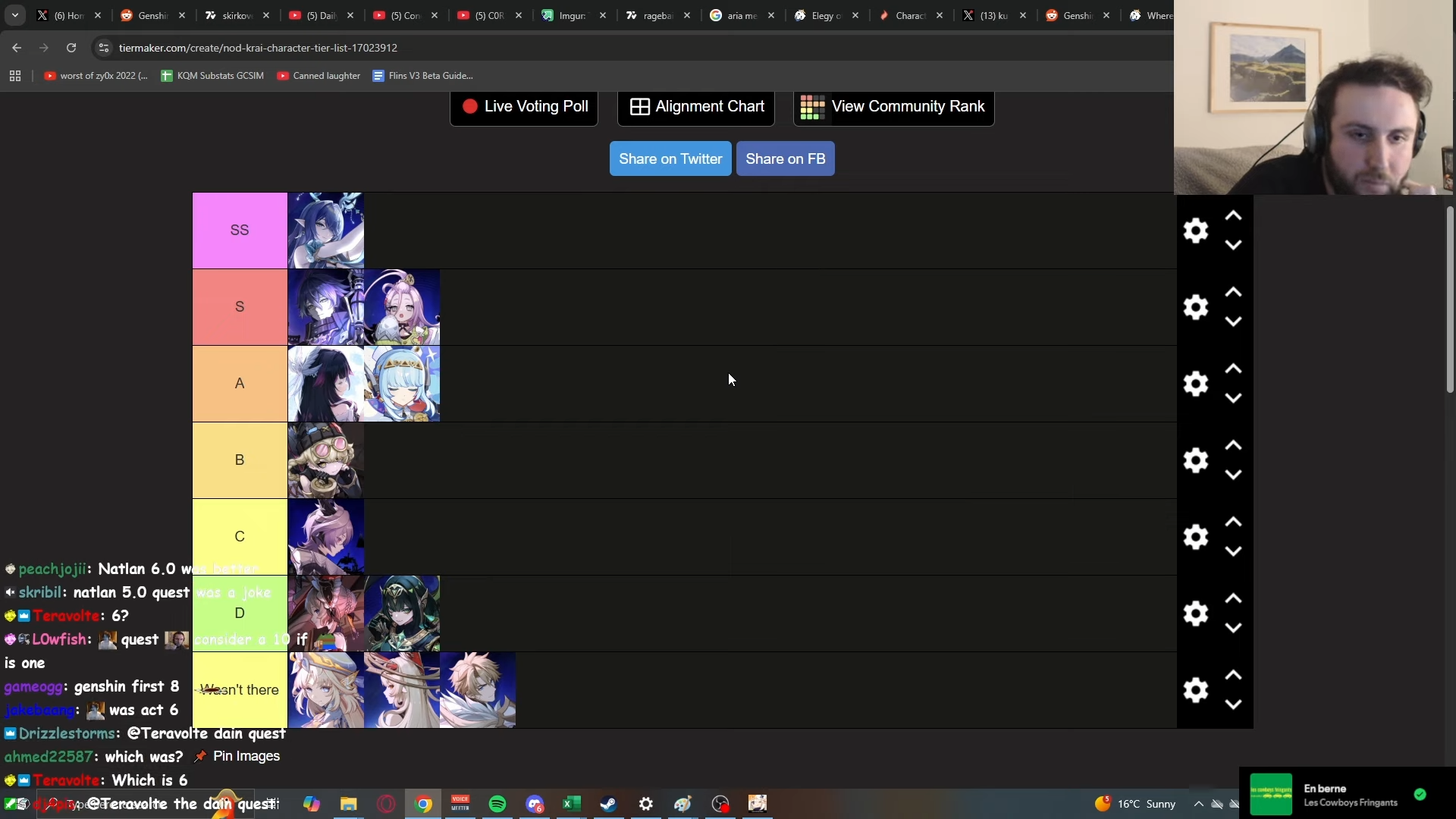
Task: Click the green-haired character in D tier
Action: point(402,613)
